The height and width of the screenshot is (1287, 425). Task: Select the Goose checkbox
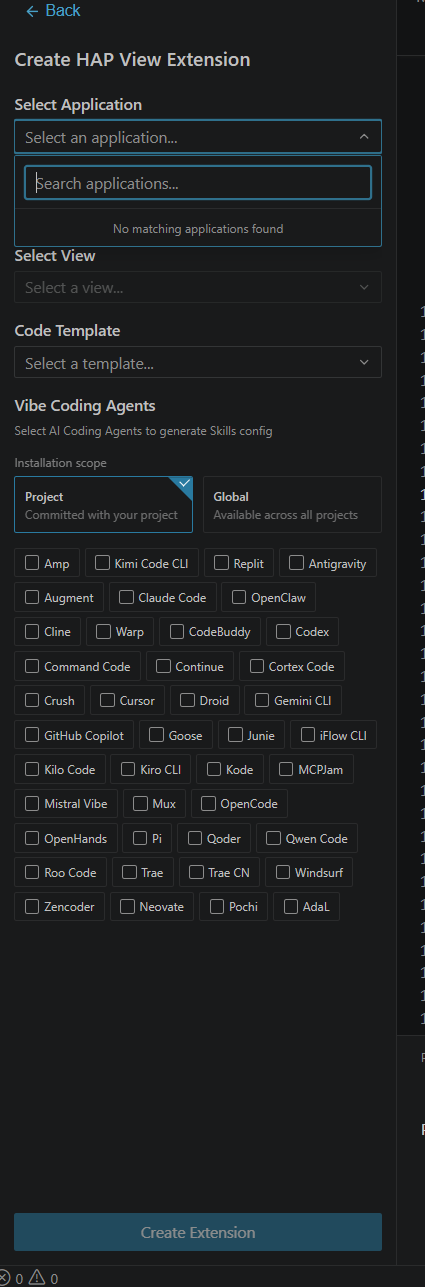coord(157,735)
